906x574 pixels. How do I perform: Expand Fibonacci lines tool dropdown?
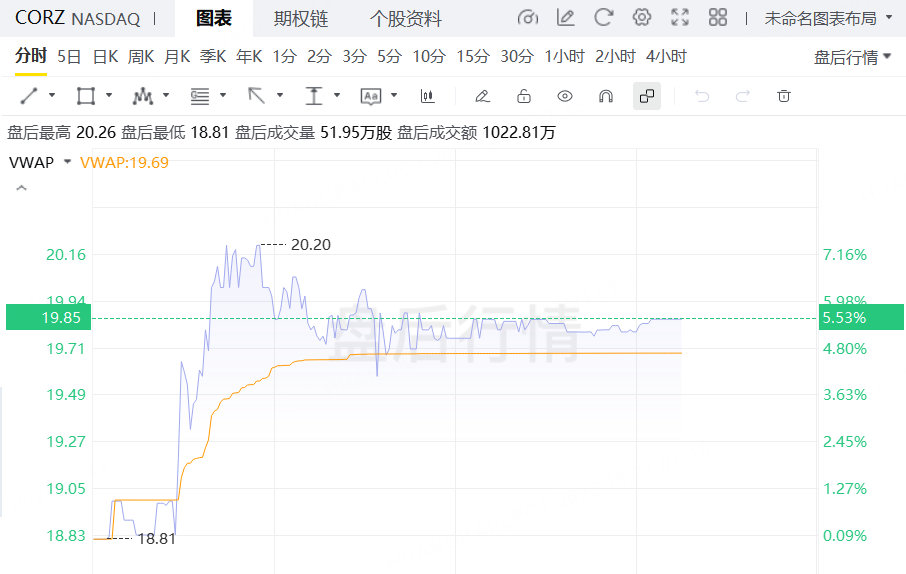click(223, 95)
